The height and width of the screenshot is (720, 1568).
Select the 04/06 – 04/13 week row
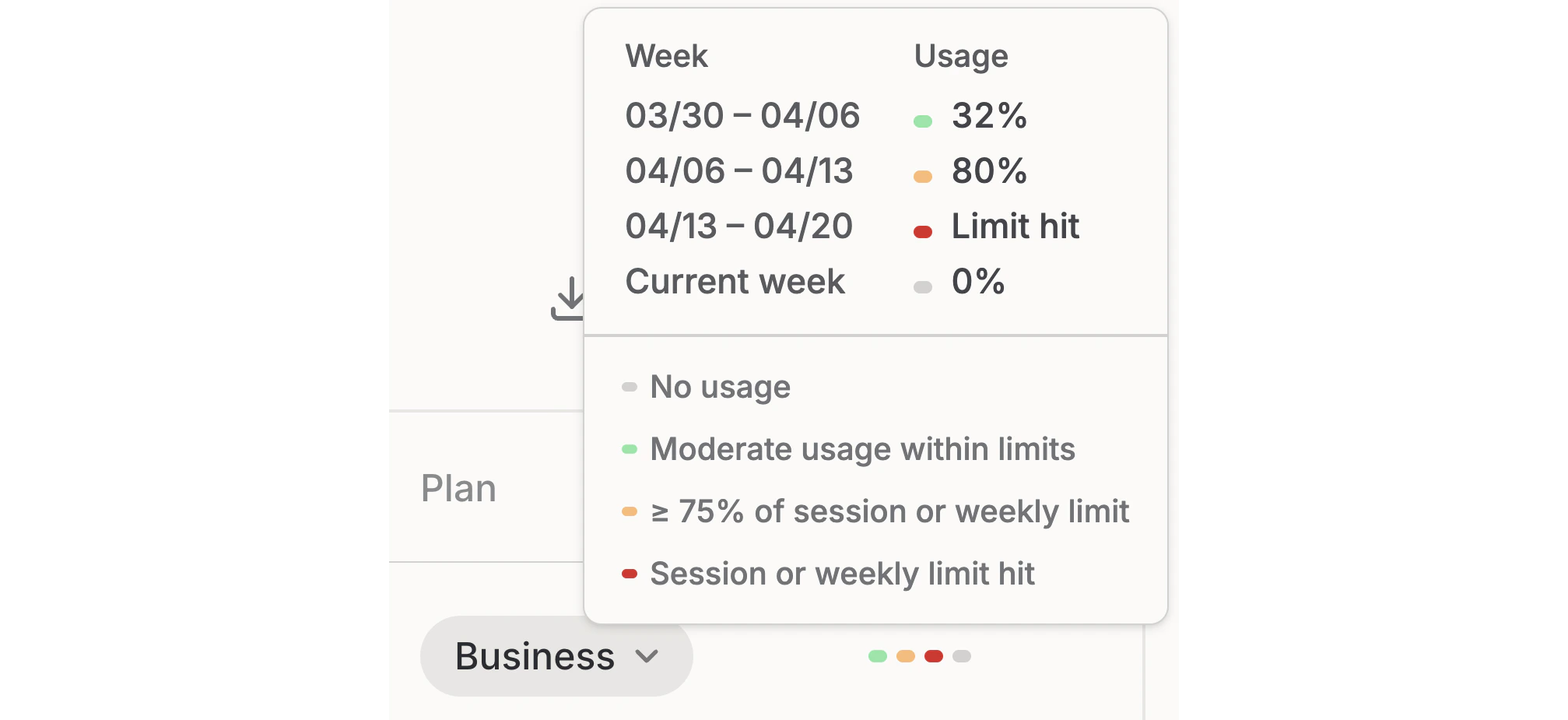tap(739, 170)
